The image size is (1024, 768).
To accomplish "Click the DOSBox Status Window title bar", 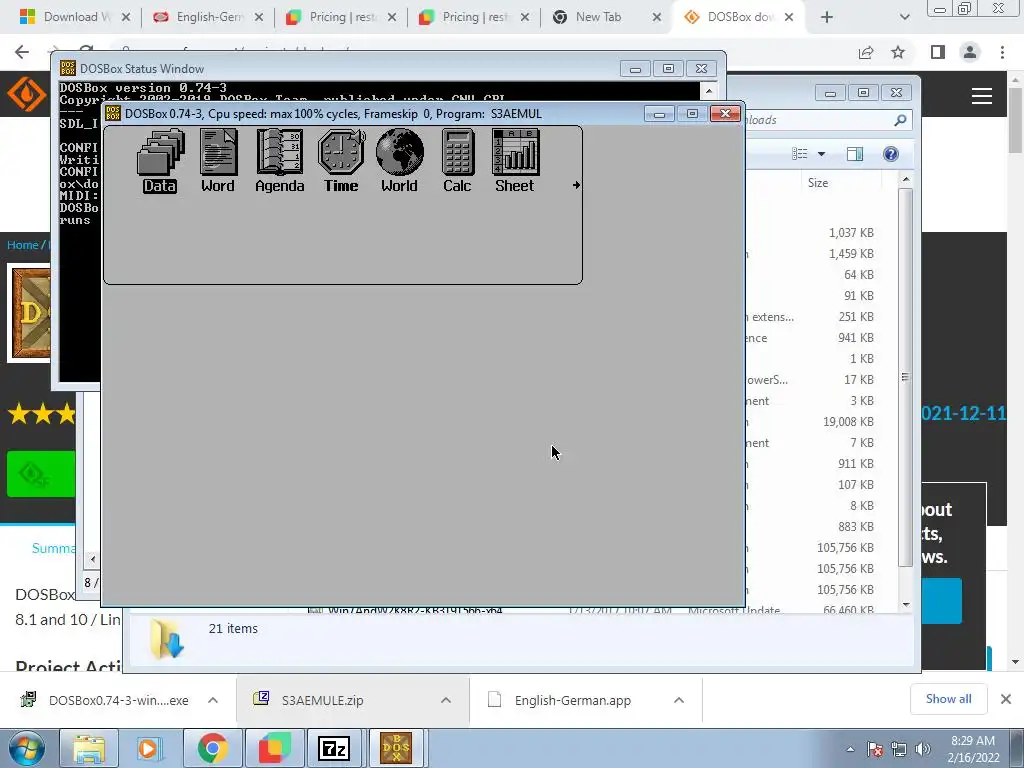I will pos(340,69).
